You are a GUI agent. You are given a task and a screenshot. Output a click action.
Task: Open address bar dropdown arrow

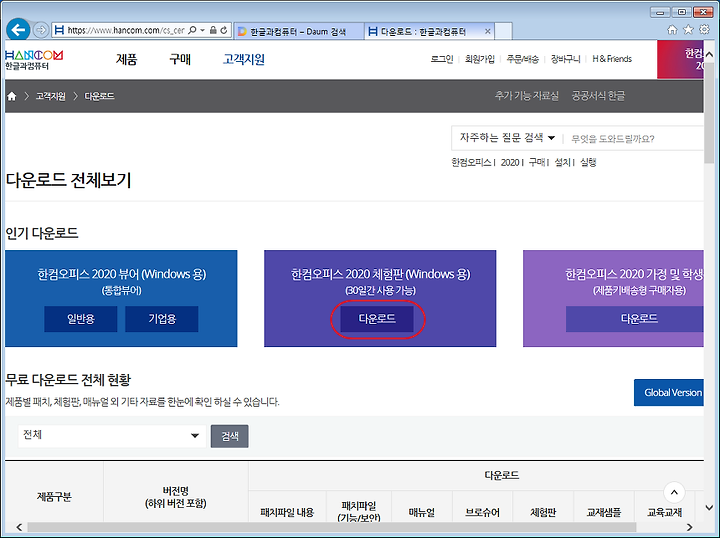click(x=202, y=30)
